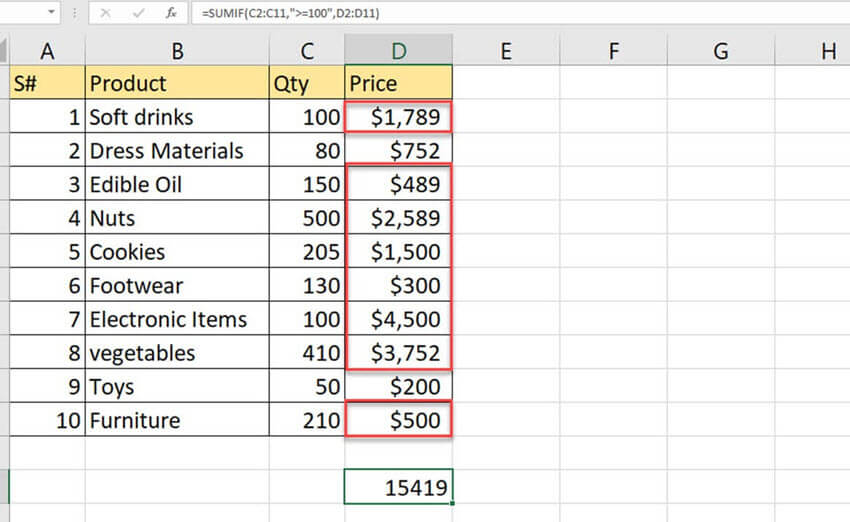Viewport: 850px width, 522px height.
Task: Select column F header
Action: tap(613, 51)
